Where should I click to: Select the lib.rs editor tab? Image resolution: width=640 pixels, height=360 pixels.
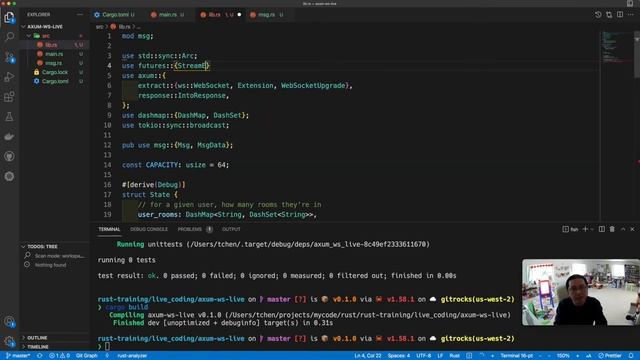(x=214, y=15)
